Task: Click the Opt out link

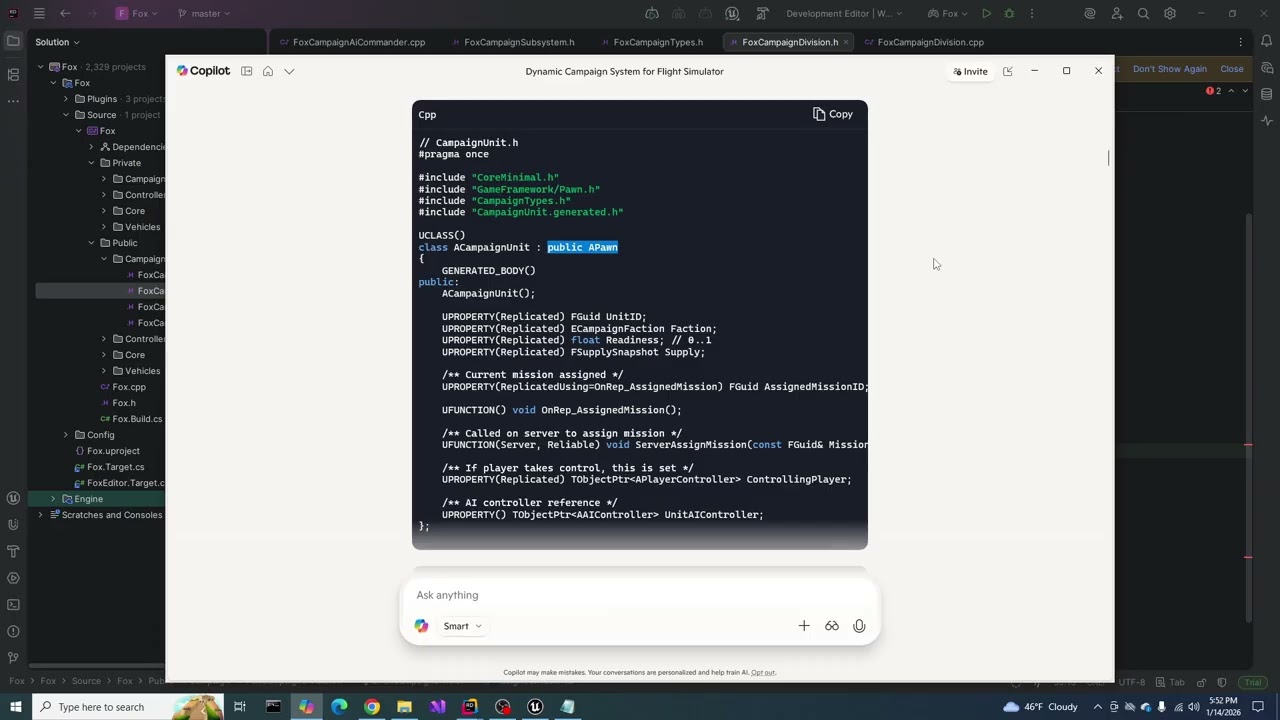Action: 763,673
